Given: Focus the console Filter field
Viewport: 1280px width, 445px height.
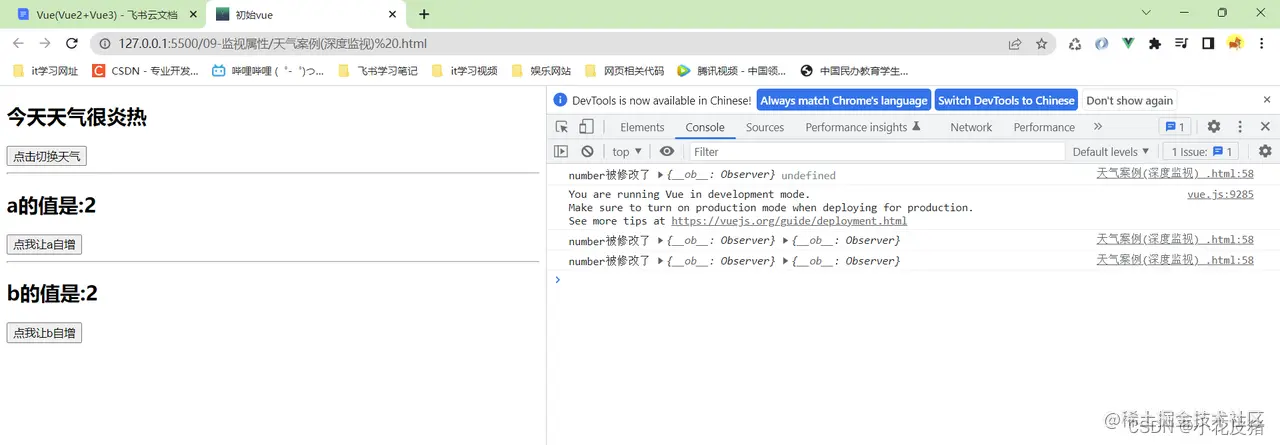Looking at the screenshot, I should point(877,152).
